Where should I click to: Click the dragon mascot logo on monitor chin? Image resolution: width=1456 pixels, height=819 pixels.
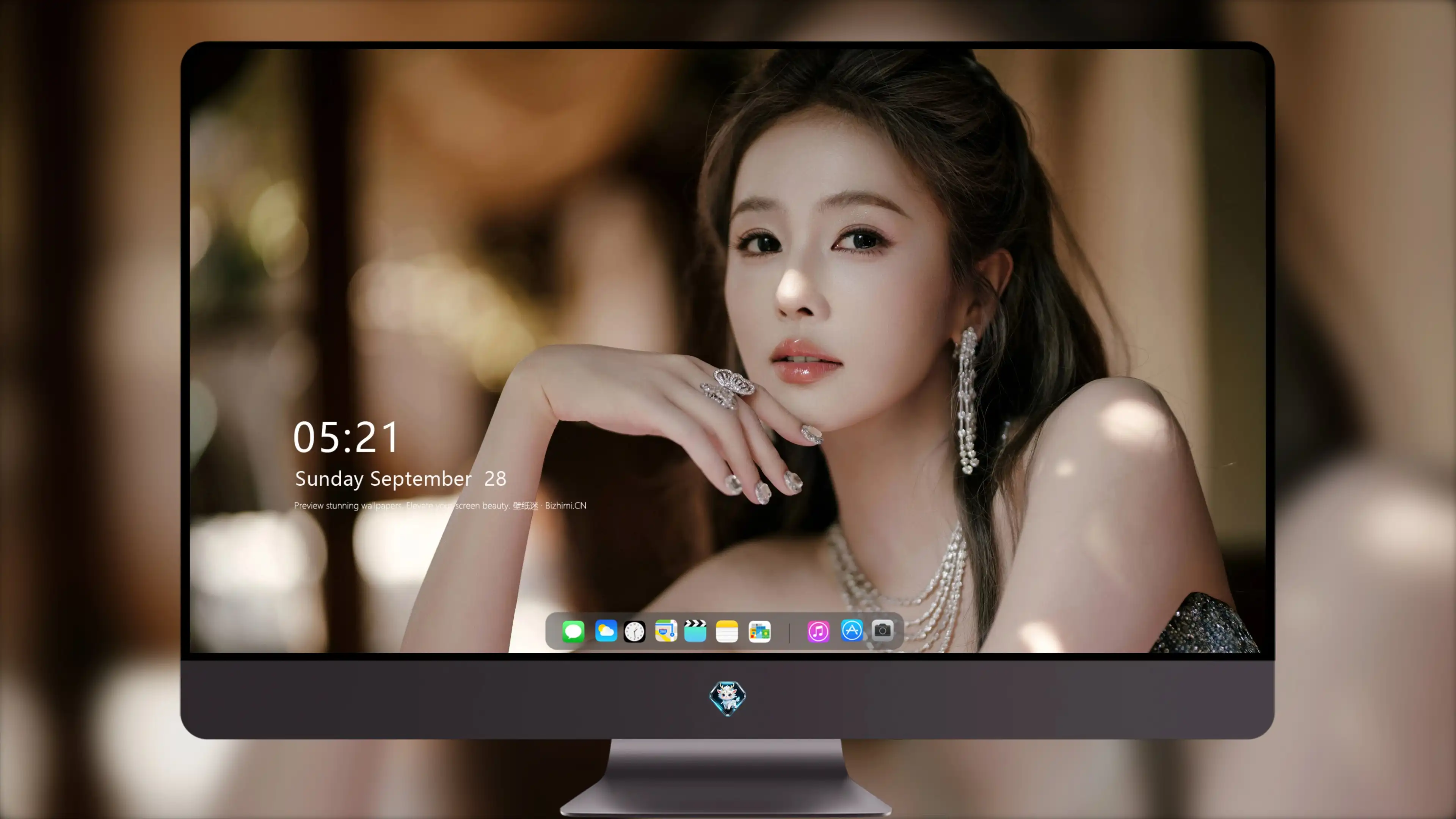(x=728, y=698)
